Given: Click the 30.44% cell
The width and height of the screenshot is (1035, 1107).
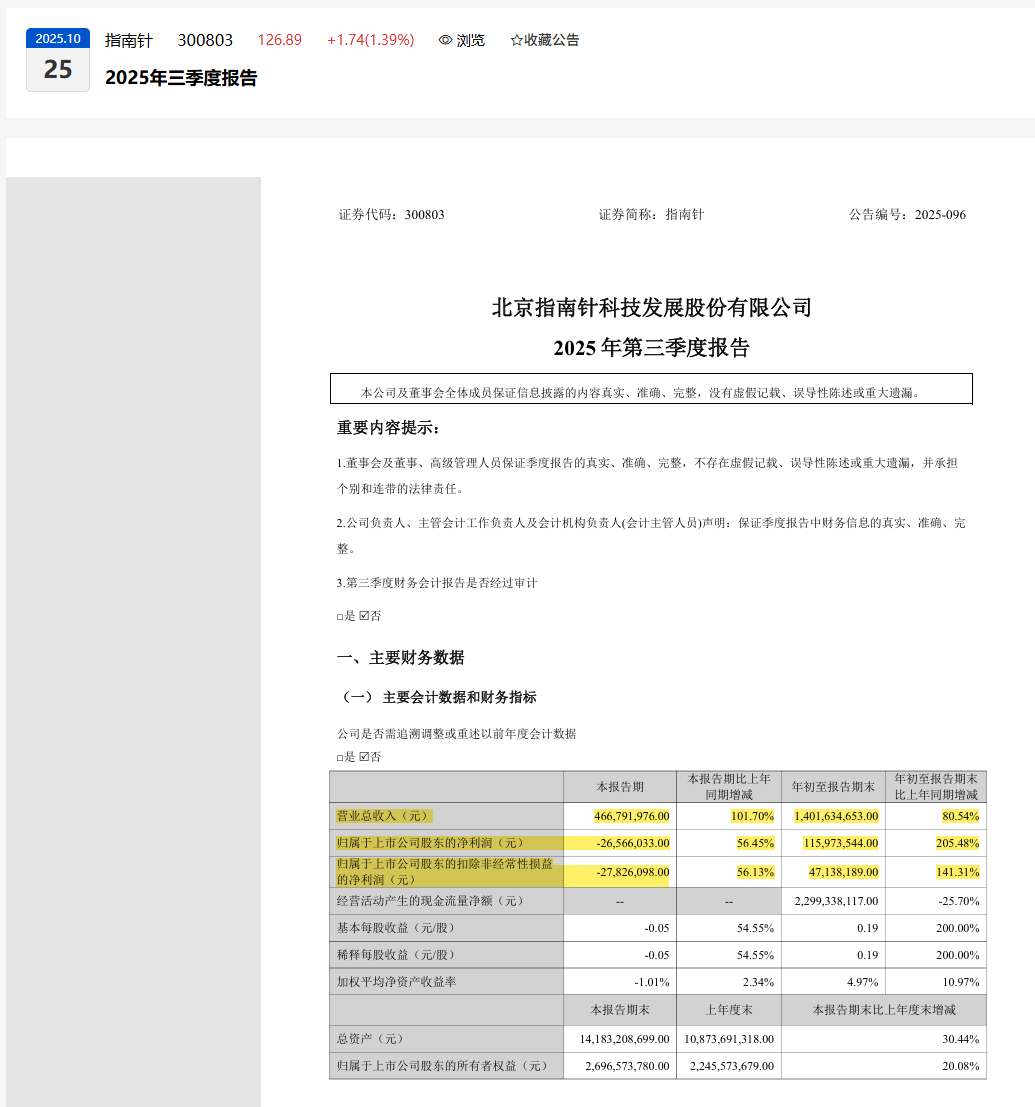Looking at the screenshot, I should coord(960,1039).
